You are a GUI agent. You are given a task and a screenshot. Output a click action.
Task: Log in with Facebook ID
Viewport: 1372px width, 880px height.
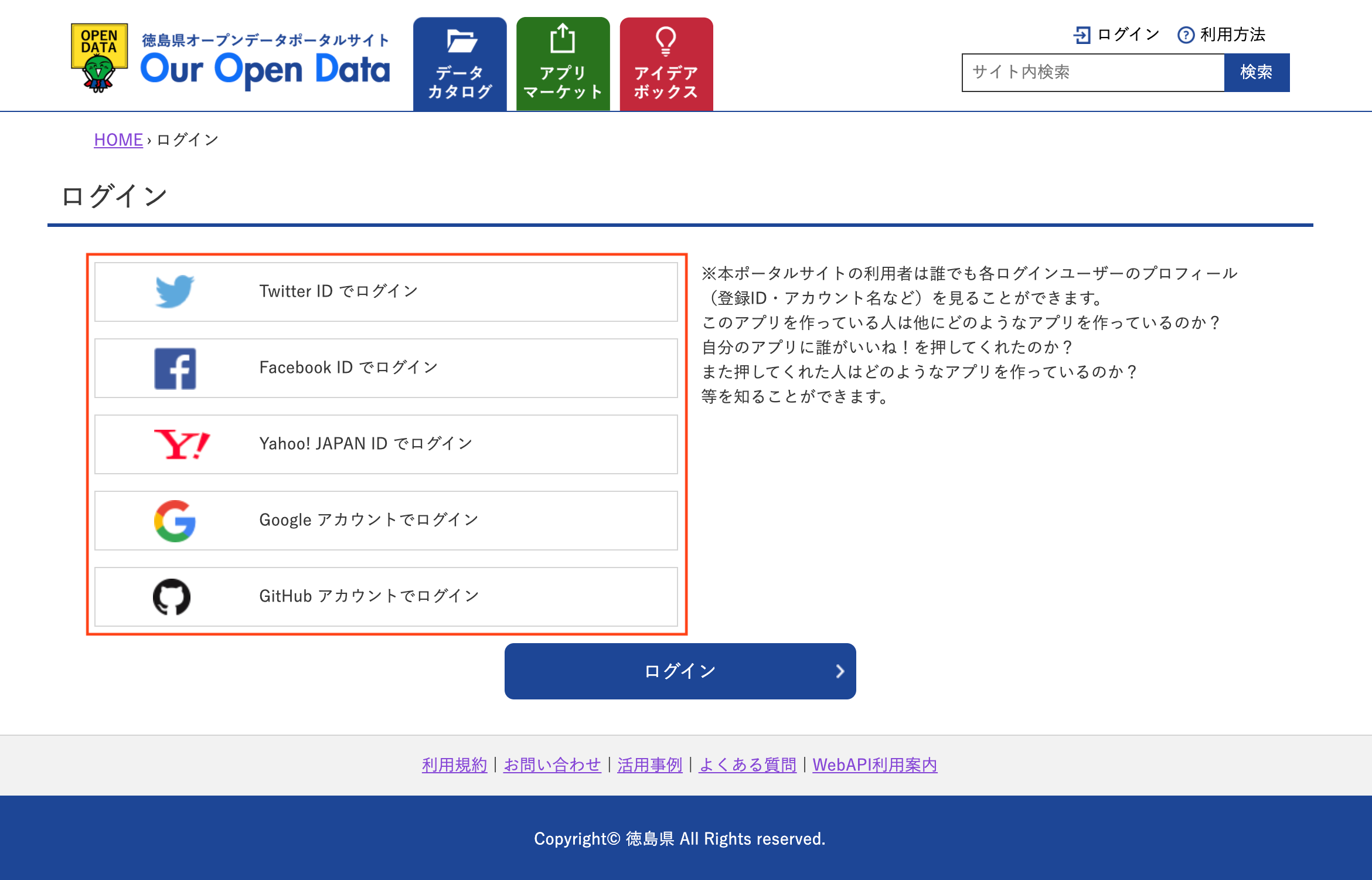386,368
